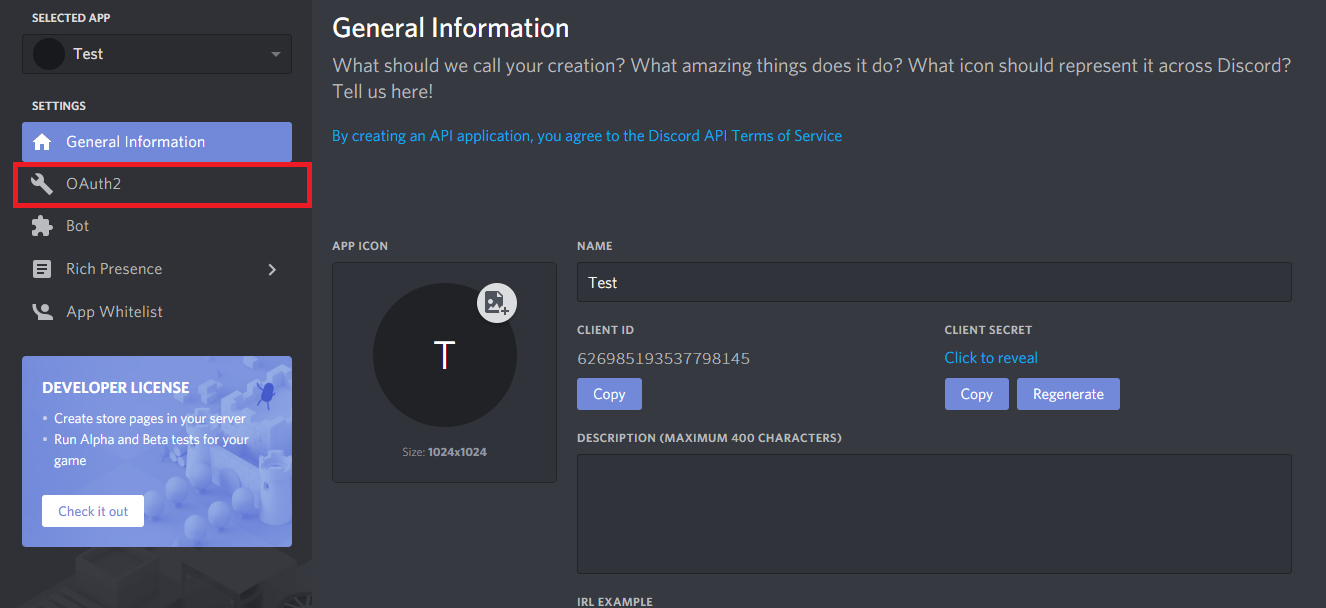
Task: Click the upload image icon on app icon
Action: [x=497, y=302]
